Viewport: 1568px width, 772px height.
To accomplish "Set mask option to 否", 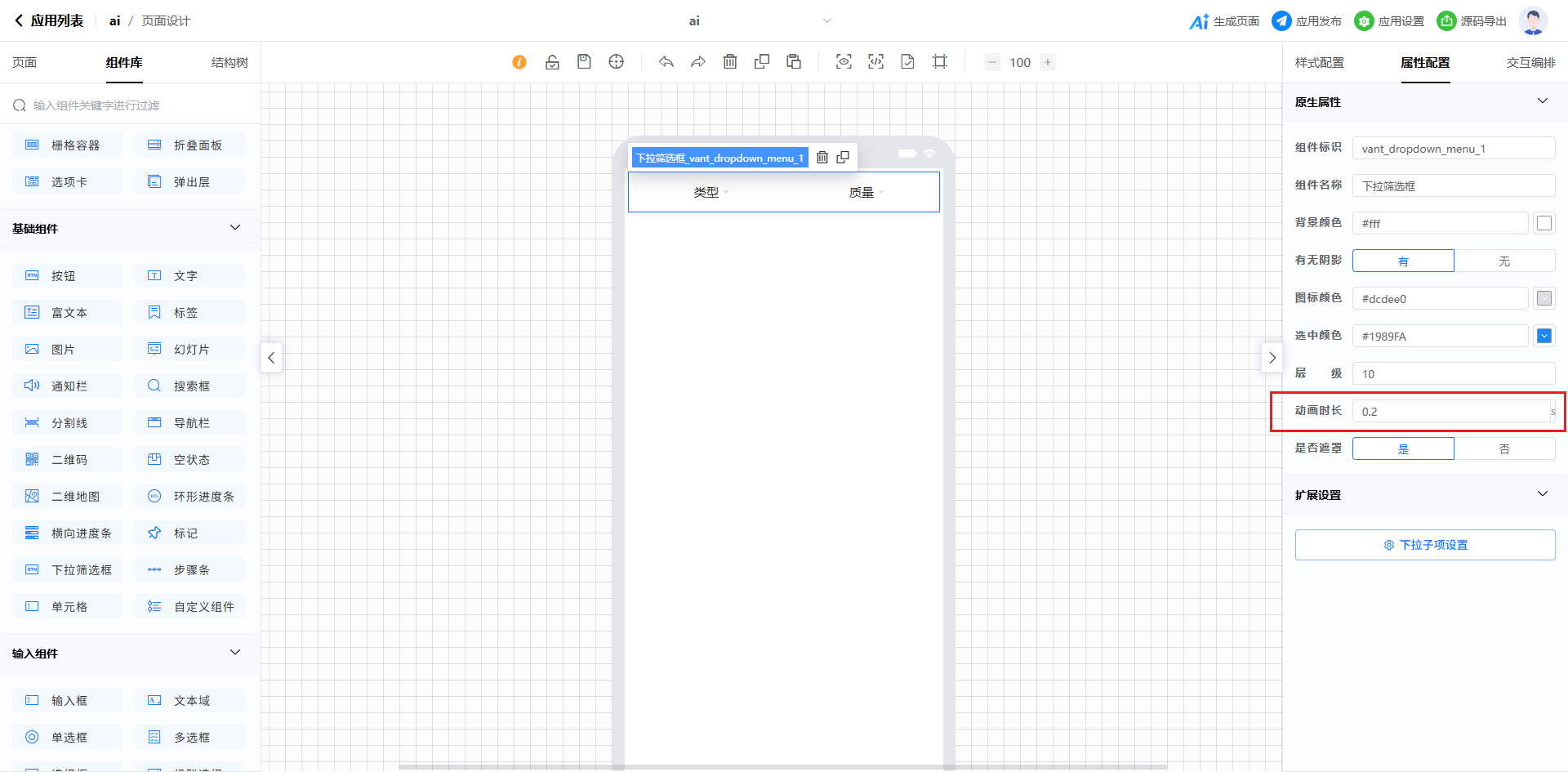I will point(1504,449).
